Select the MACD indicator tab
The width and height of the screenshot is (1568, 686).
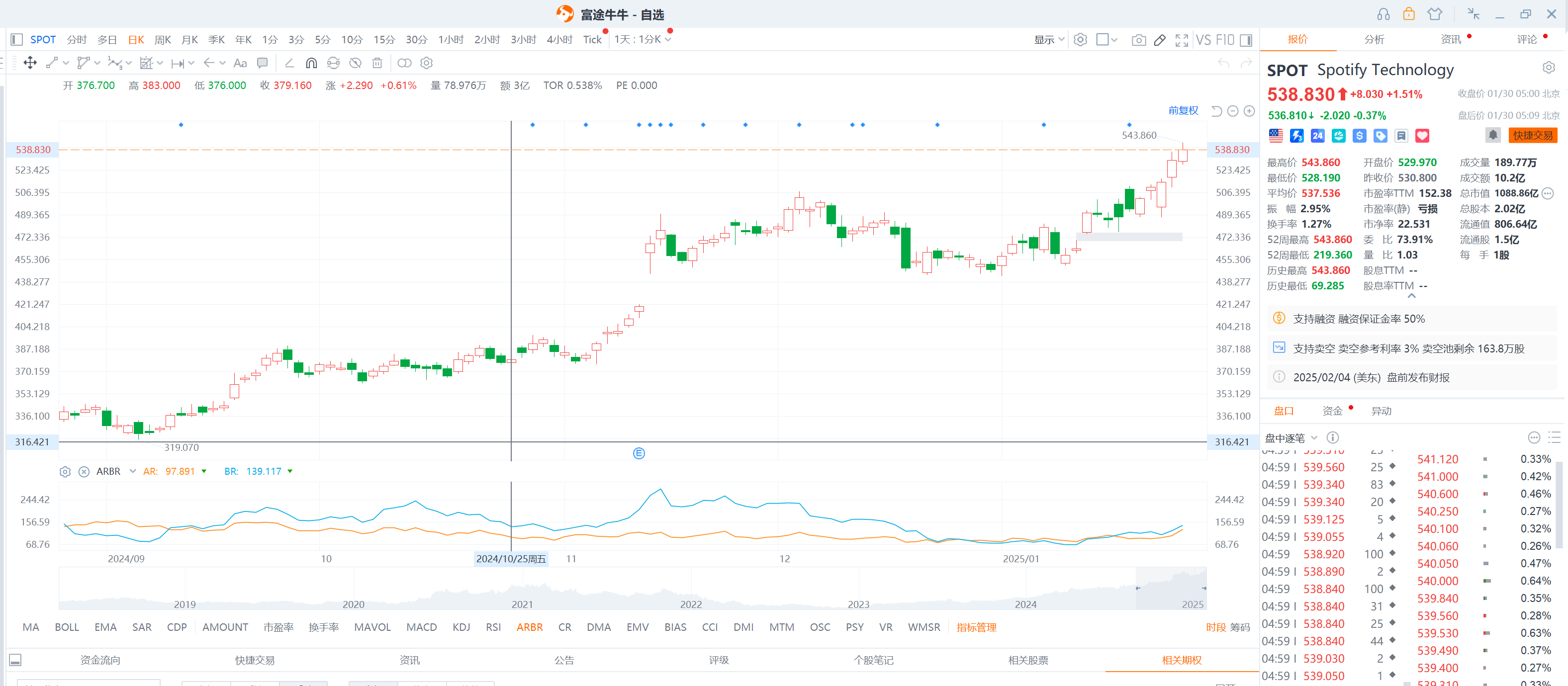[x=421, y=627]
